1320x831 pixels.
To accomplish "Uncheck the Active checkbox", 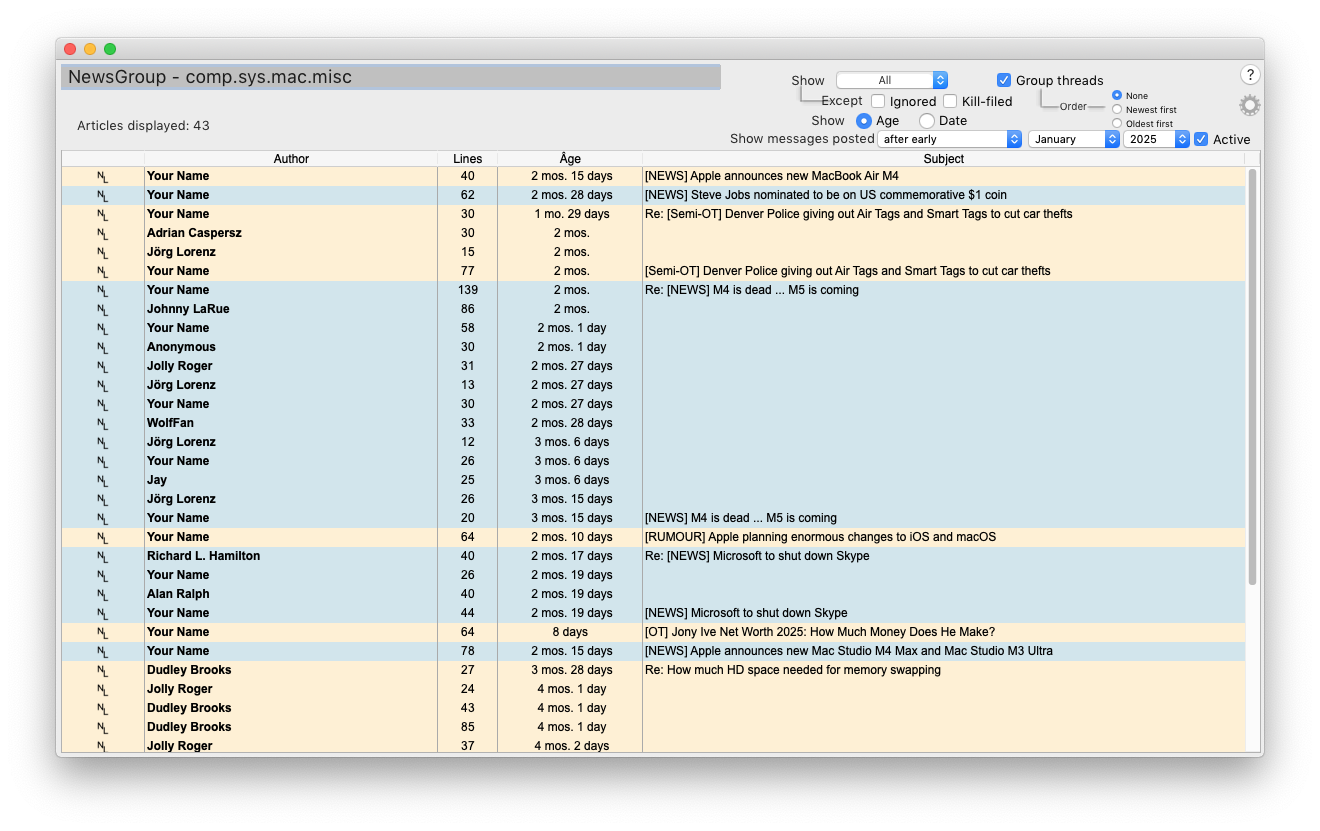I will (x=1200, y=139).
